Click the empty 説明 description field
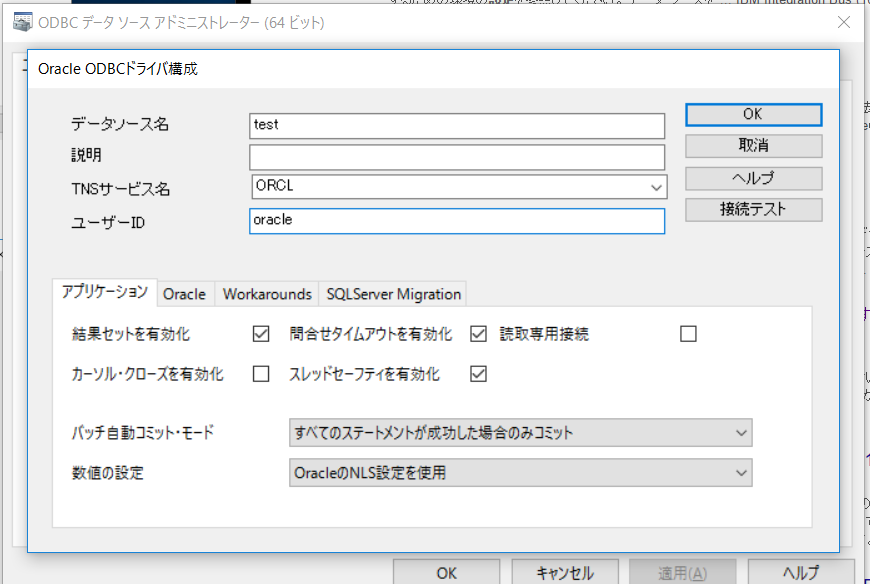Image resolution: width=870 pixels, height=584 pixels. (x=457, y=158)
